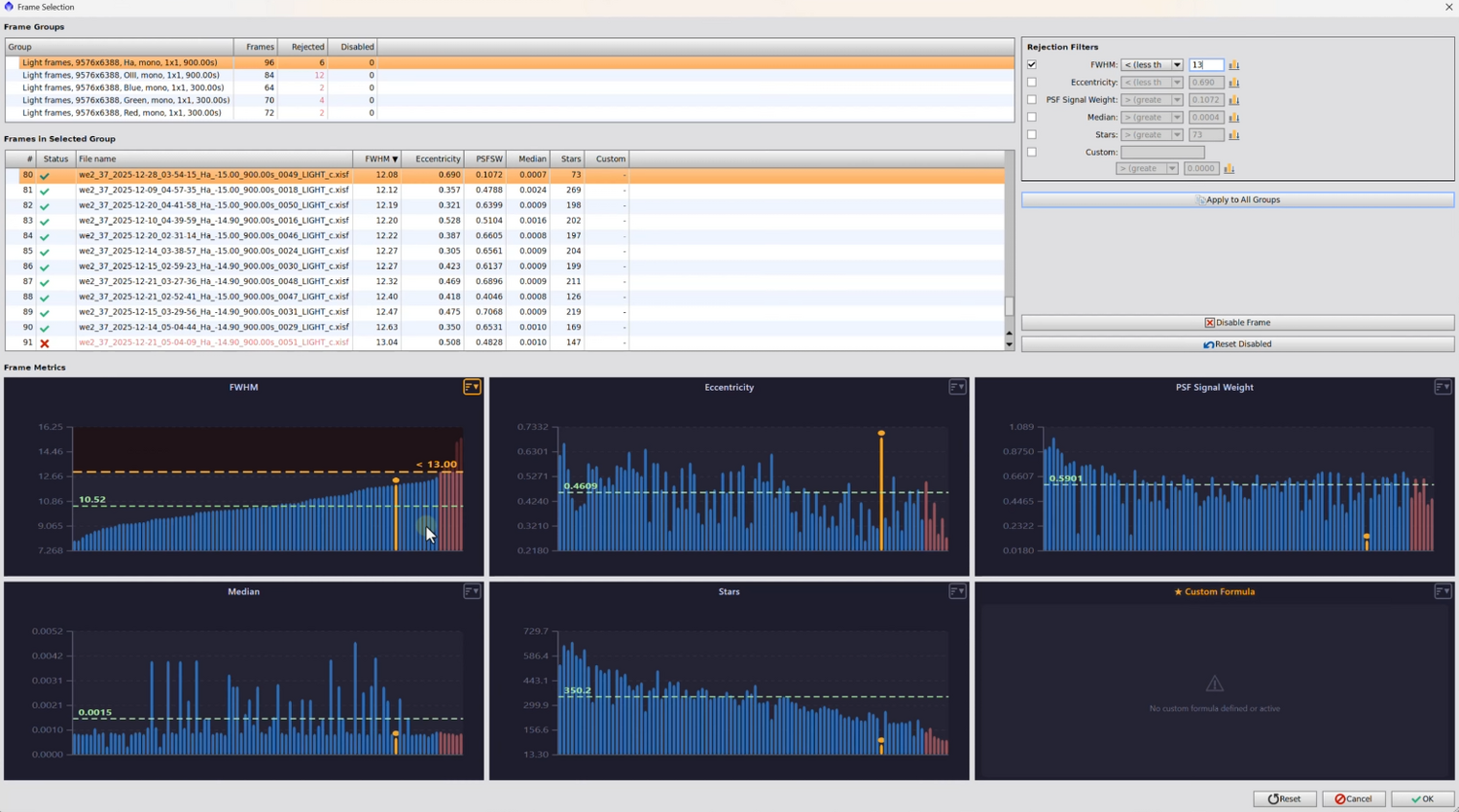Image resolution: width=1459 pixels, height=812 pixels.
Task: Enable the PSF Signal Weight filter checkbox
Action: click(x=1032, y=100)
